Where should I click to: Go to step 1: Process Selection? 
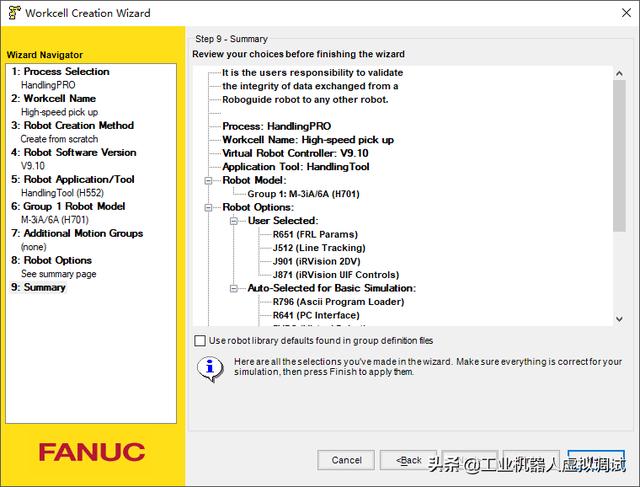[60, 71]
